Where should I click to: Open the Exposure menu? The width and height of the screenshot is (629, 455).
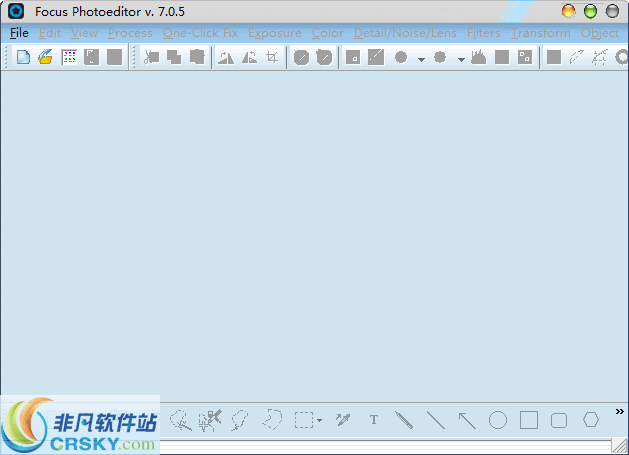point(274,33)
